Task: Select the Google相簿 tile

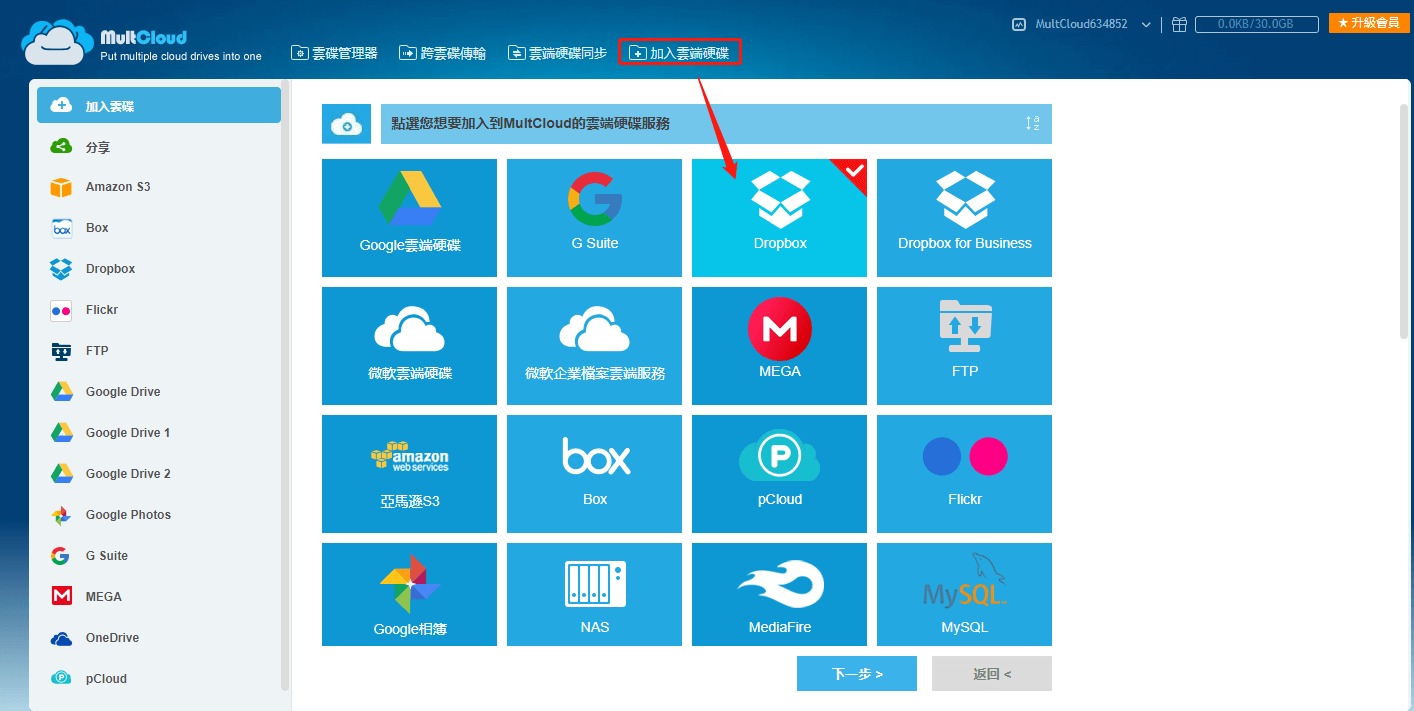Action: (409, 594)
